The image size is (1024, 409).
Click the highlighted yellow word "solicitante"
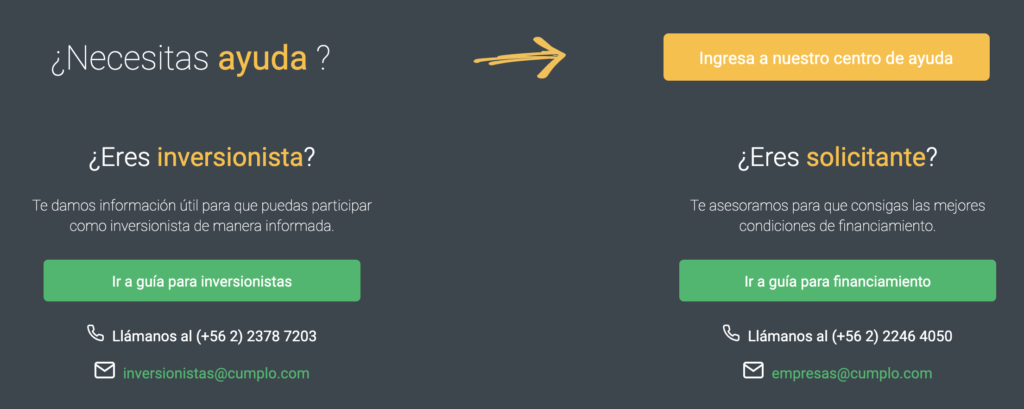pos(865,157)
